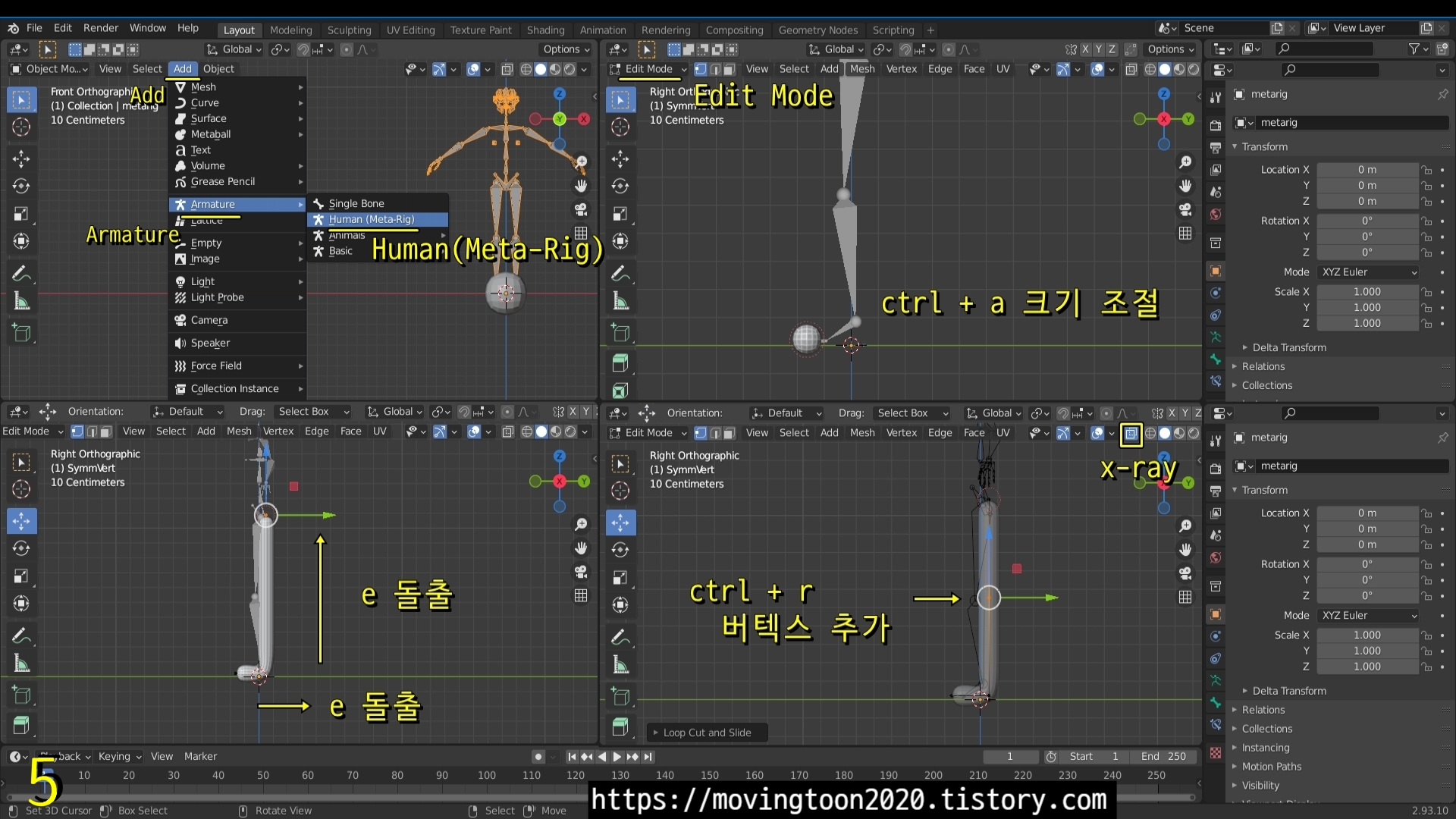Open Output properties tab in upper properties panel
The image size is (1456, 819).
[x=1216, y=147]
